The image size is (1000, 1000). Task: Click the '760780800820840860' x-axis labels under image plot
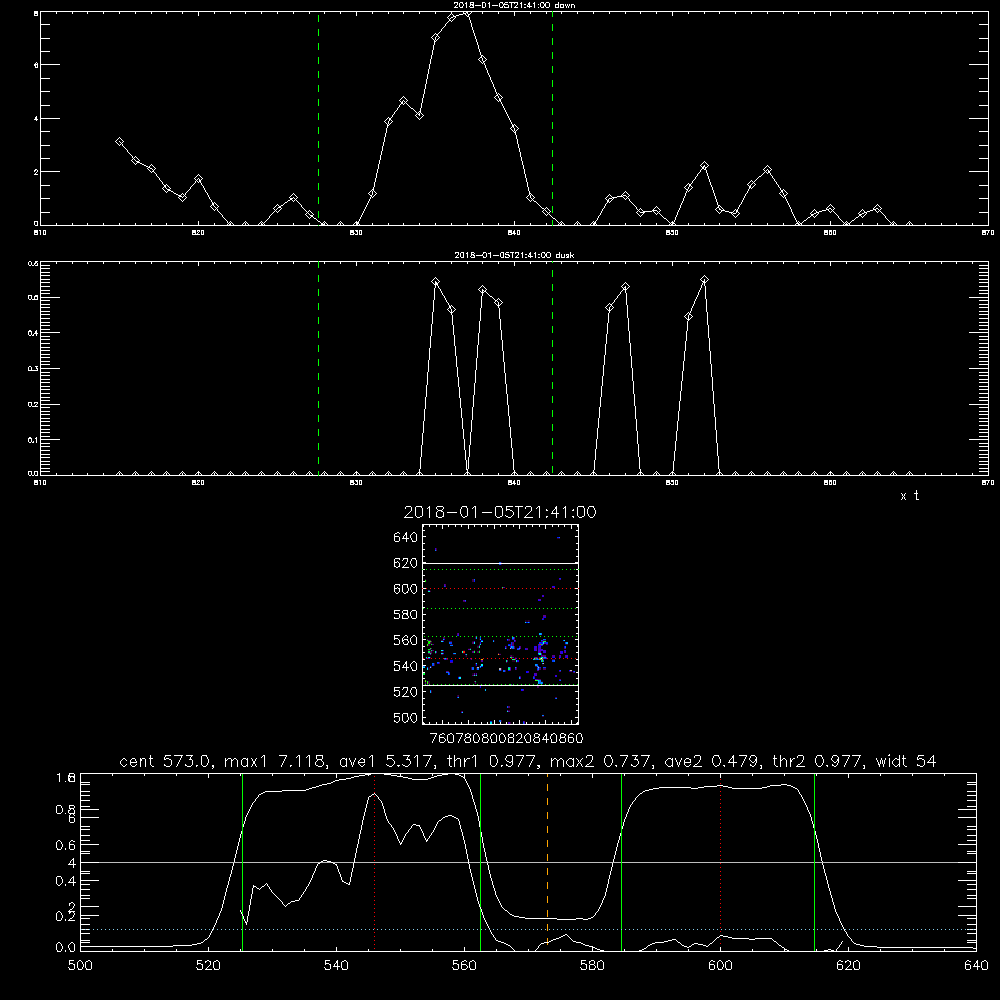506,738
